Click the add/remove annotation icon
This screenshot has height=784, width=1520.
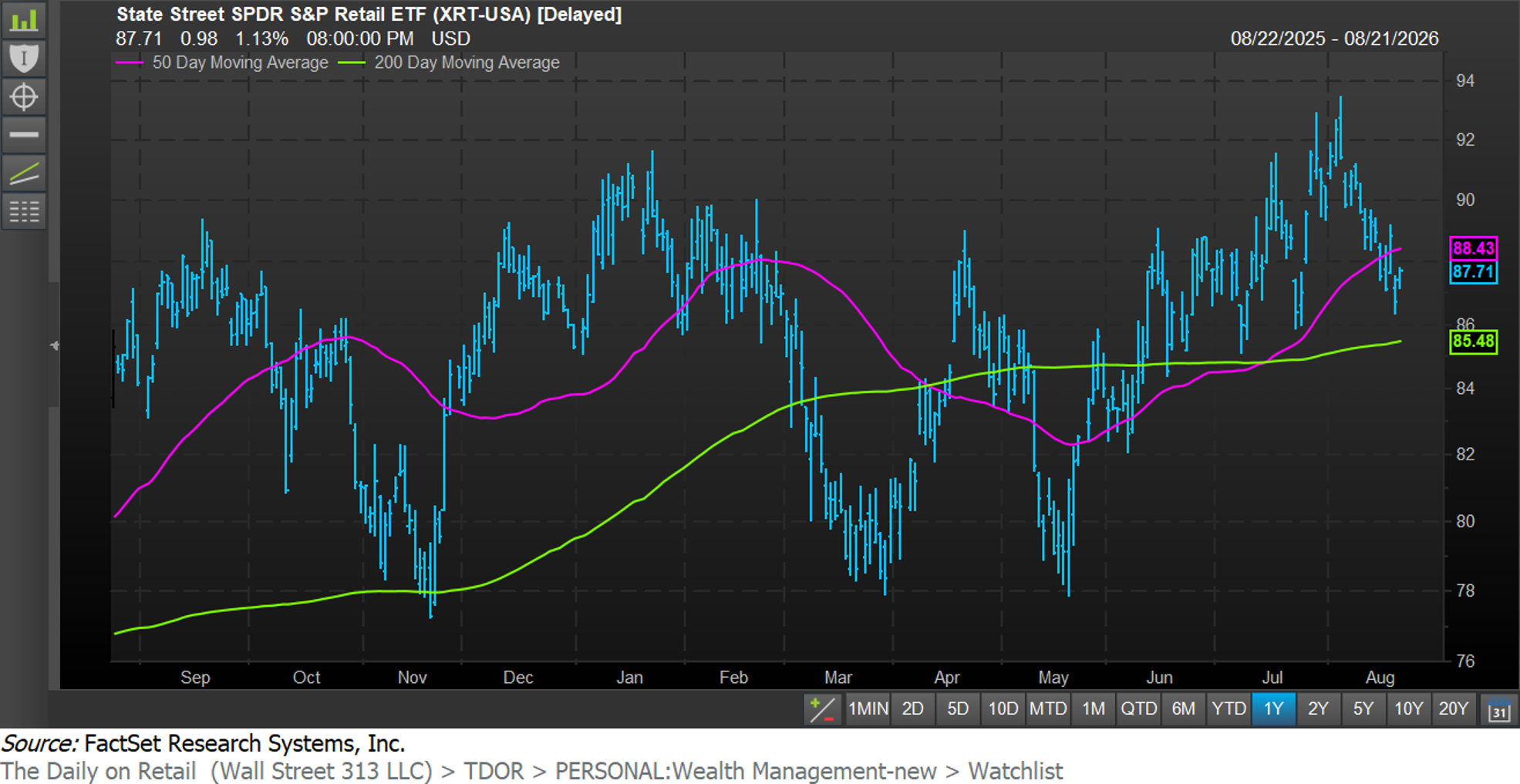point(821,708)
